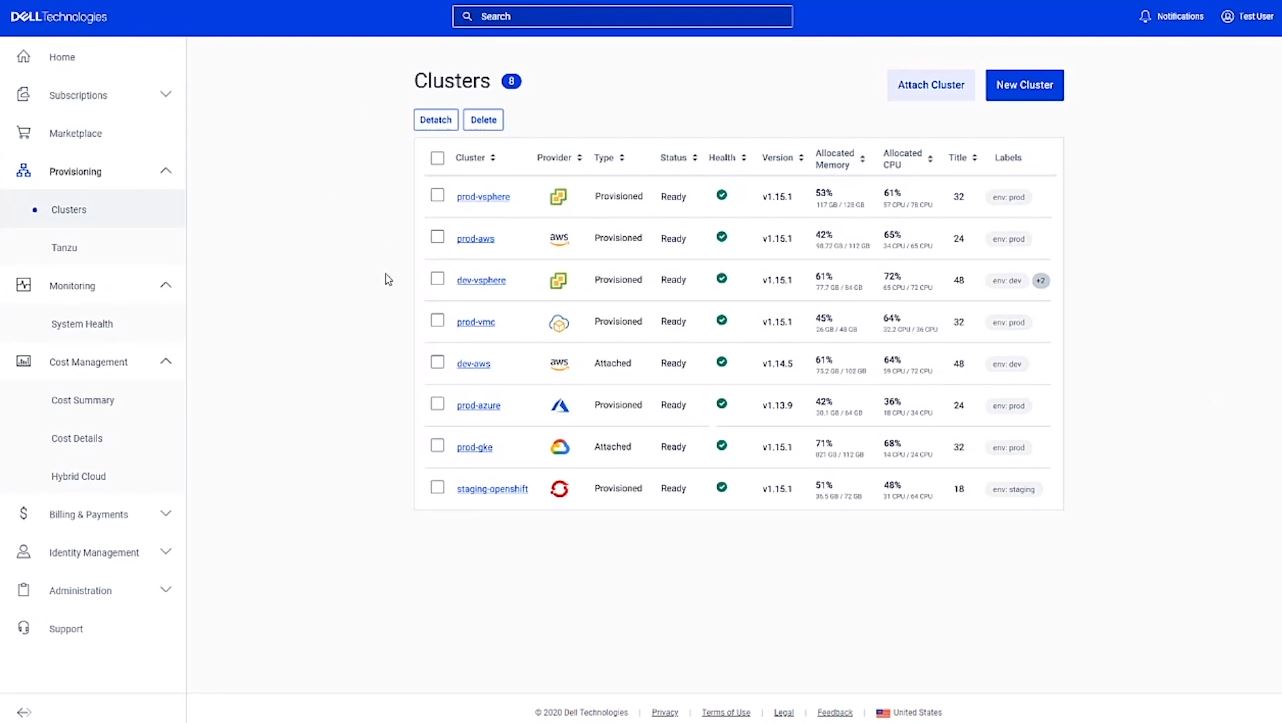Click the Azure provider icon for prod-azure

(559, 405)
